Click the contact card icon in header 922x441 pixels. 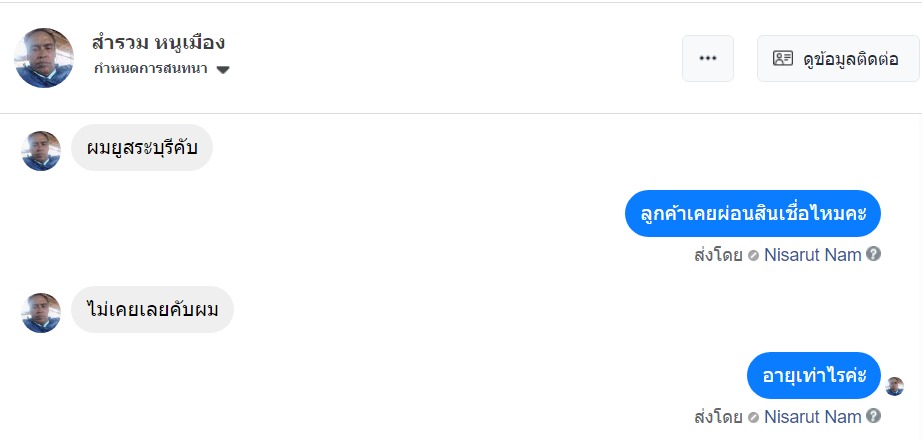click(x=783, y=58)
